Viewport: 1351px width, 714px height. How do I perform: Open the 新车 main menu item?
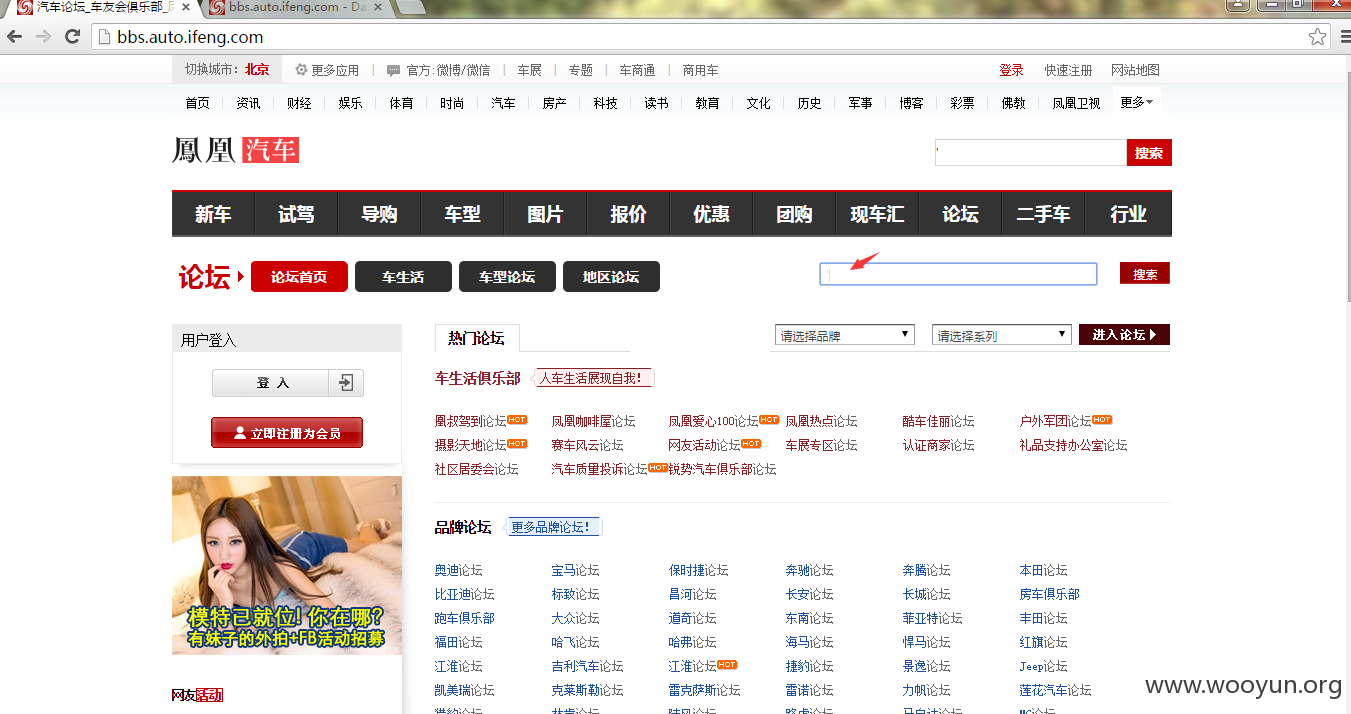(213, 214)
